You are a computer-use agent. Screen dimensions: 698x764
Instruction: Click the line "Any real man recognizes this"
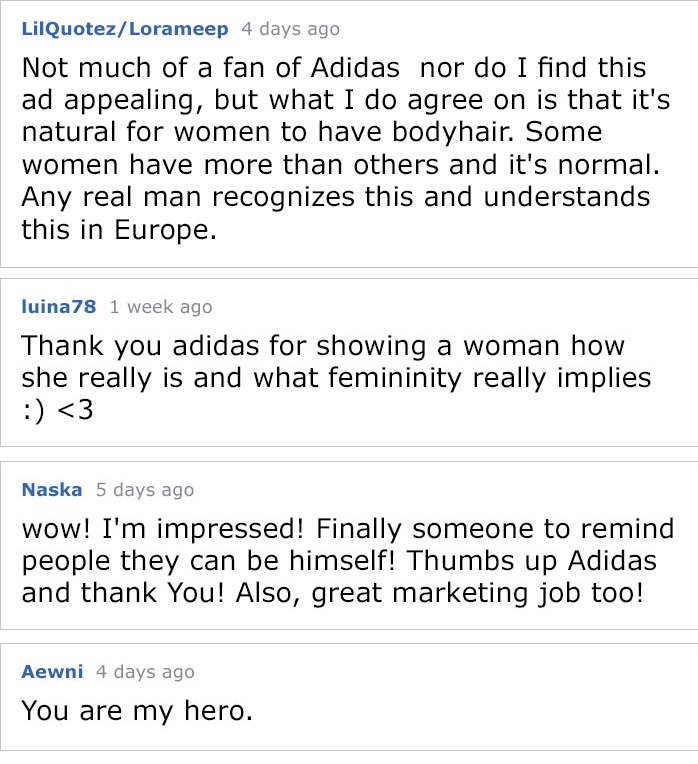pyautogui.click(x=336, y=197)
